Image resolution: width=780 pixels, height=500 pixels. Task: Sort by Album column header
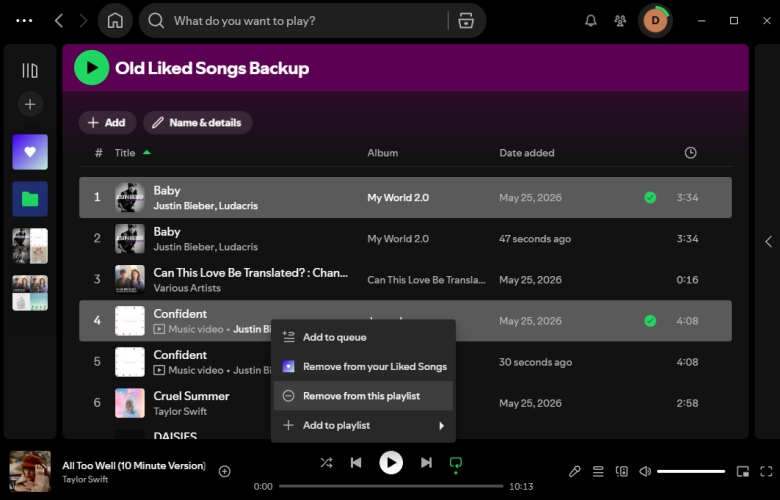(383, 153)
